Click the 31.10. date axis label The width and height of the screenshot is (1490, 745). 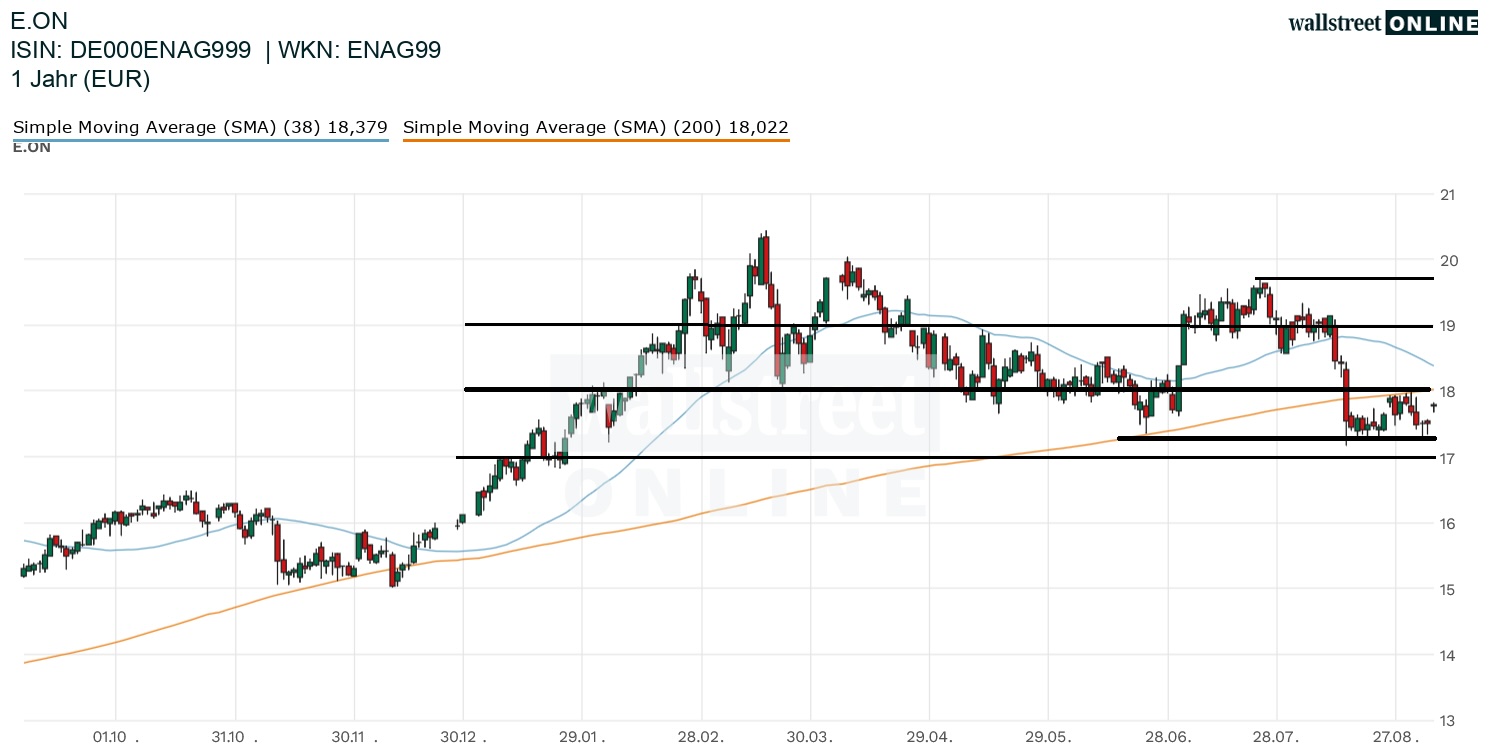[235, 736]
